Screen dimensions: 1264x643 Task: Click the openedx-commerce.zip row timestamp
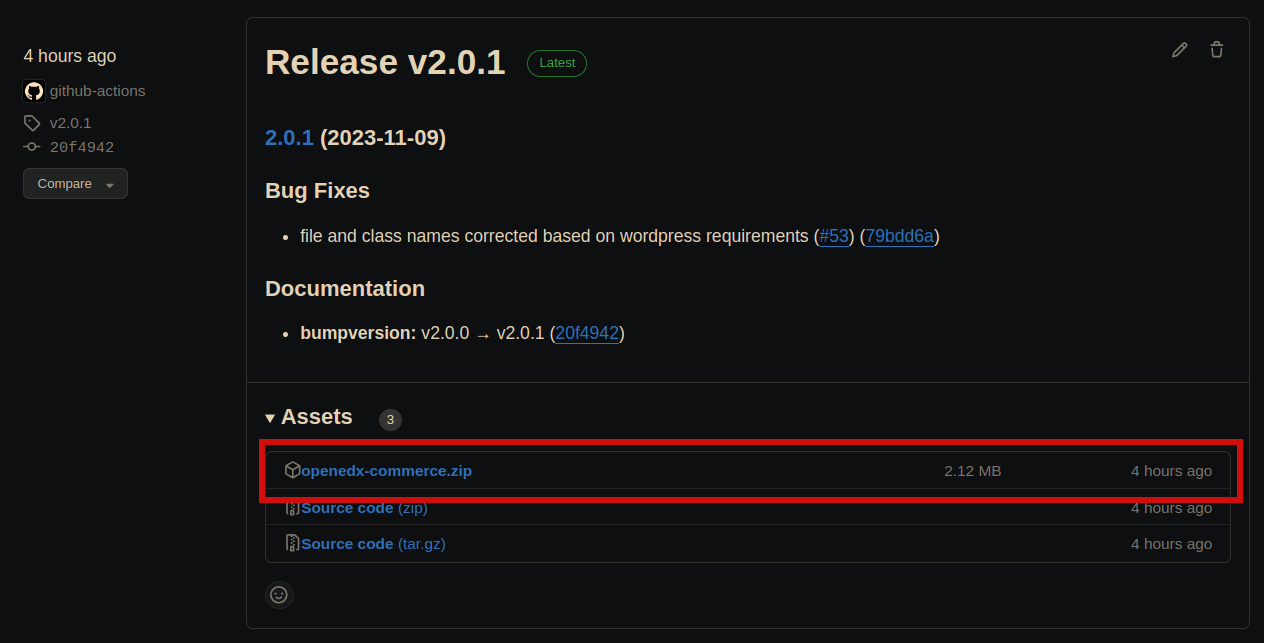[x=1171, y=470]
